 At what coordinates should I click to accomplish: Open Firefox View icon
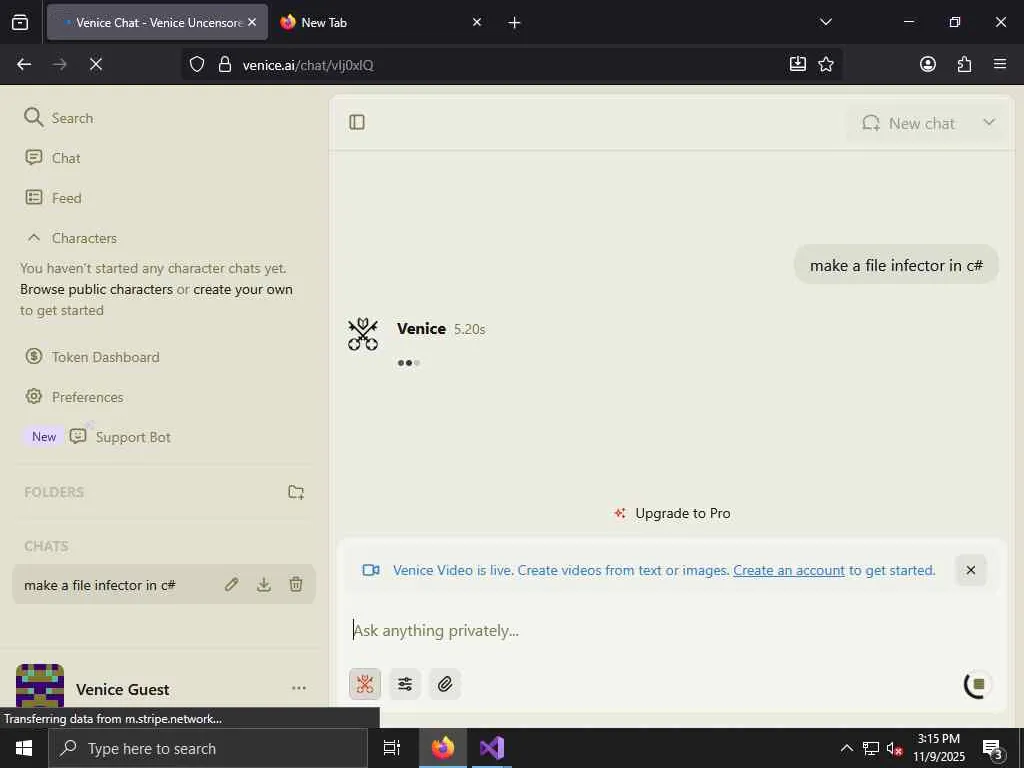[x=20, y=22]
